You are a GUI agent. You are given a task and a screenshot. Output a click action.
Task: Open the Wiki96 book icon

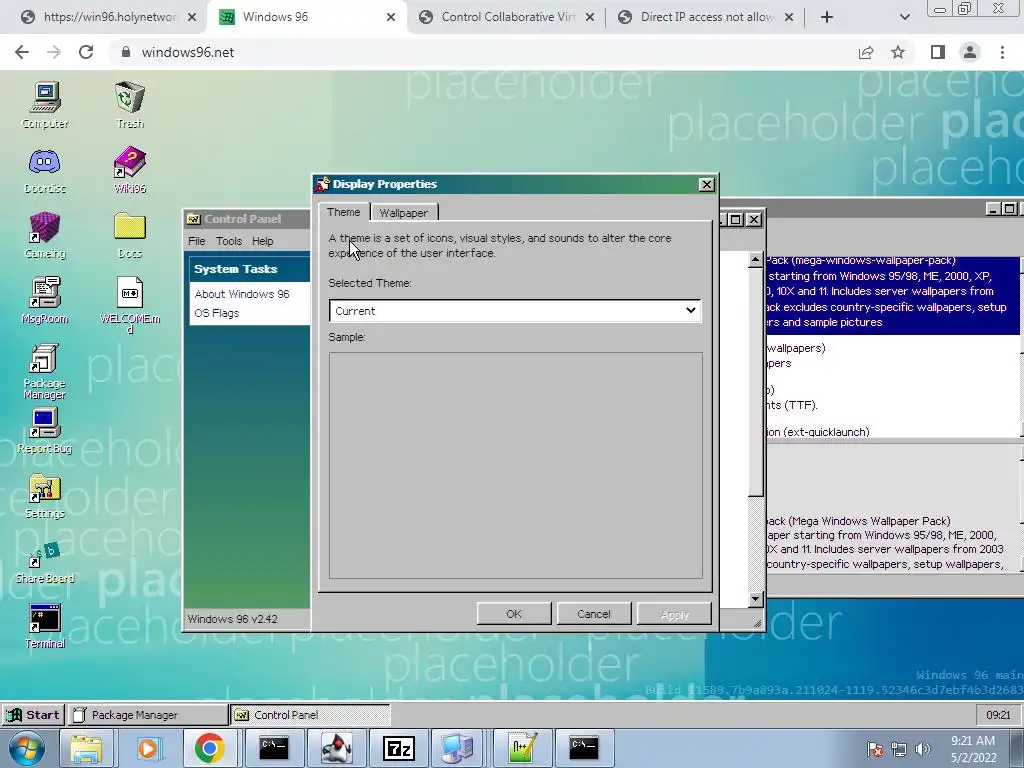[129, 170]
